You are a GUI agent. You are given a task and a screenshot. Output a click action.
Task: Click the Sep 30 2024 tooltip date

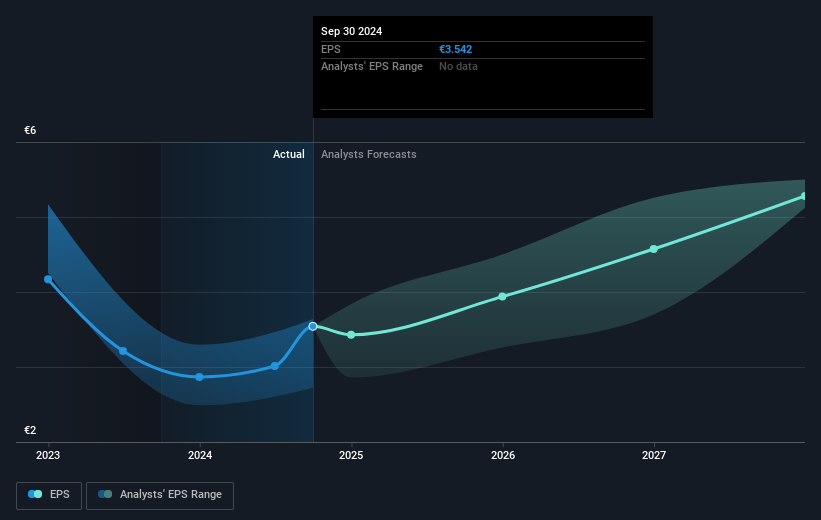[351, 31]
